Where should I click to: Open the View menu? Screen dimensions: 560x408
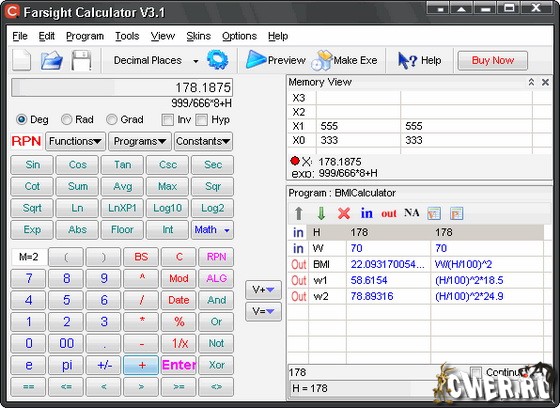pos(162,36)
